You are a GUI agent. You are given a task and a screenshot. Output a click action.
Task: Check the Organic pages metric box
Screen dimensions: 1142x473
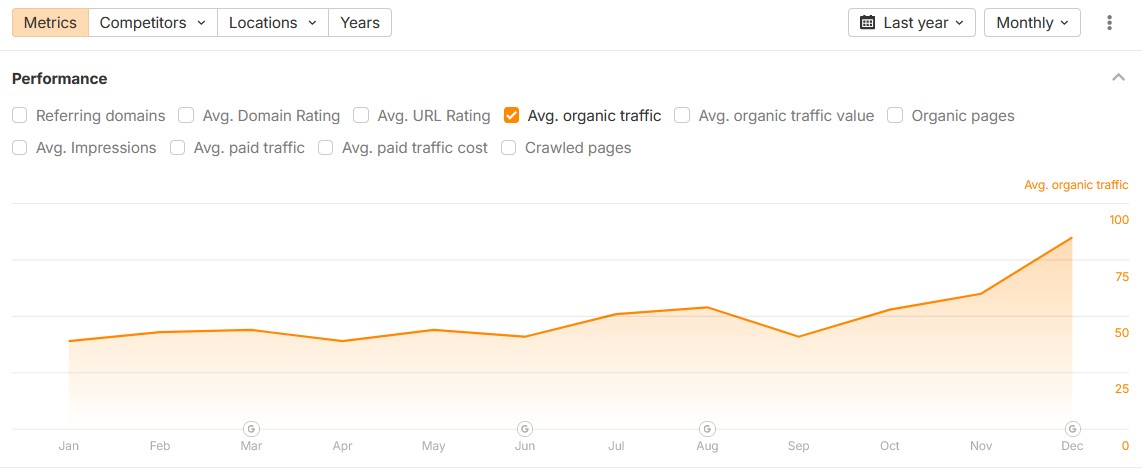point(895,116)
